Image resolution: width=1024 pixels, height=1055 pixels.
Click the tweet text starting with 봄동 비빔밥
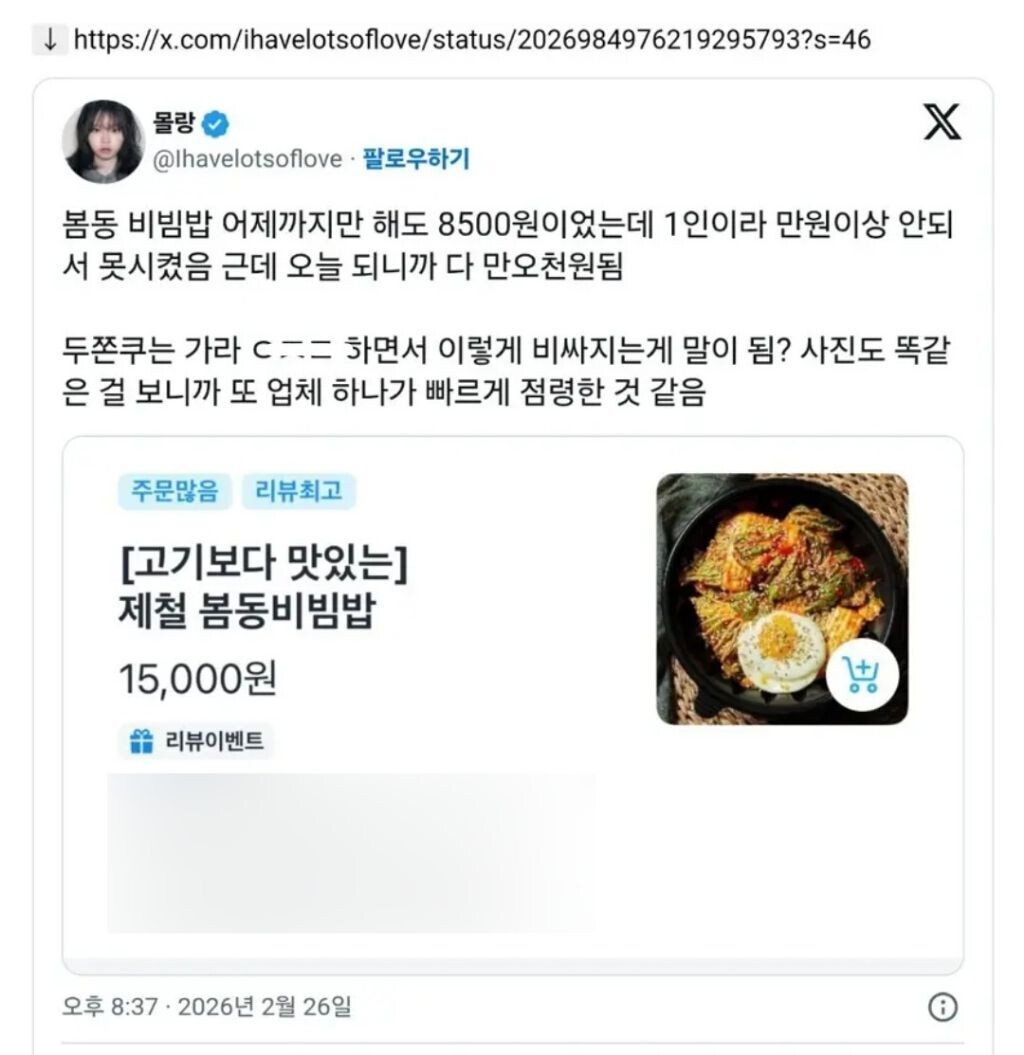pyautogui.click(x=508, y=245)
